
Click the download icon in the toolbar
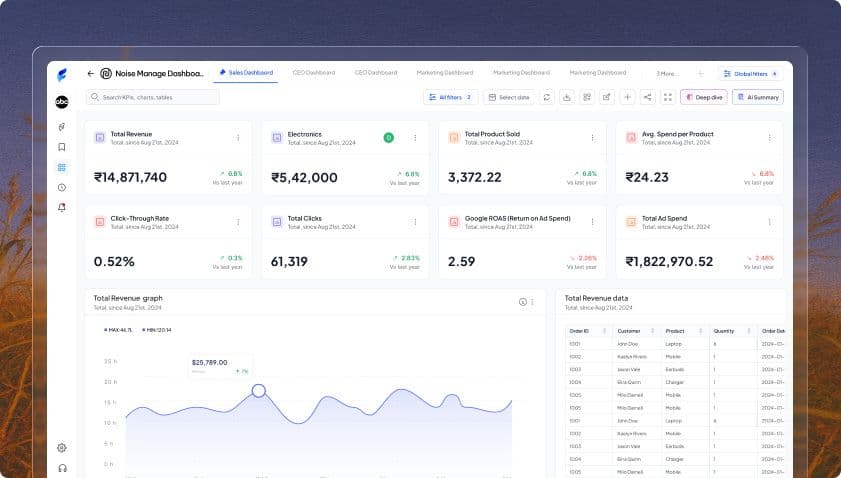[566, 97]
